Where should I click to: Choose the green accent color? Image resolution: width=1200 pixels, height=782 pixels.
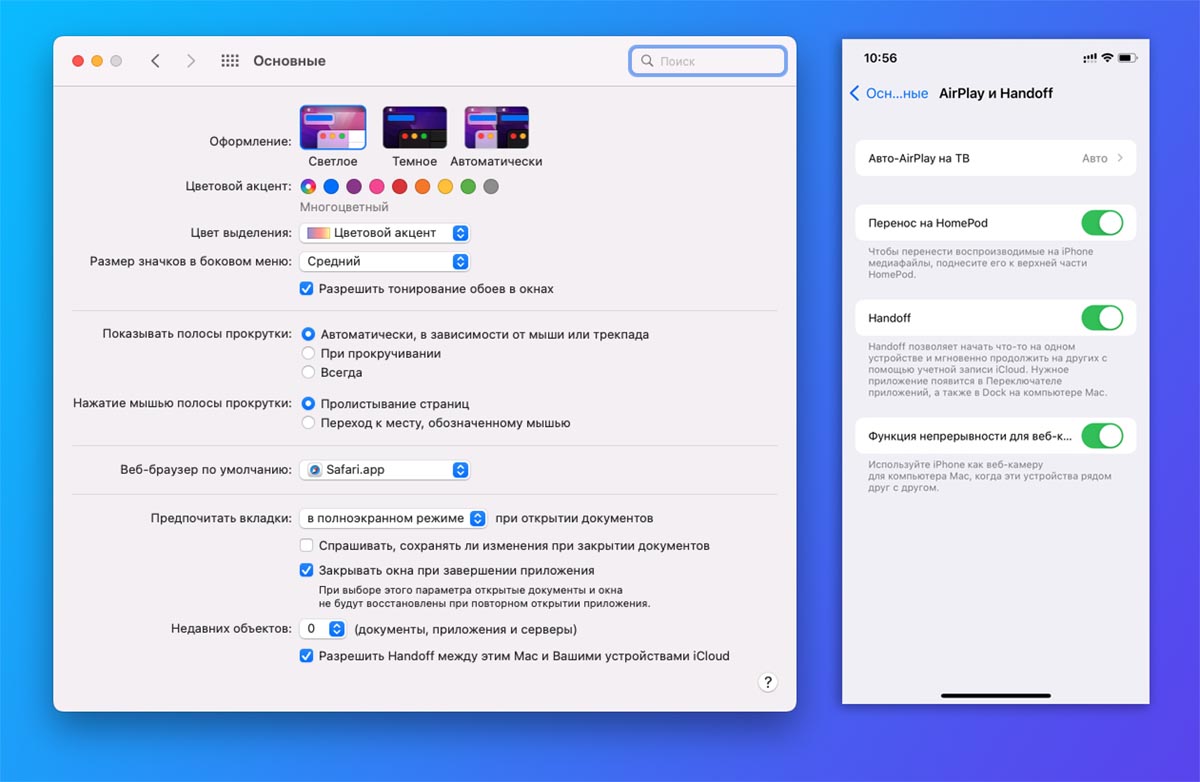click(x=468, y=186)
